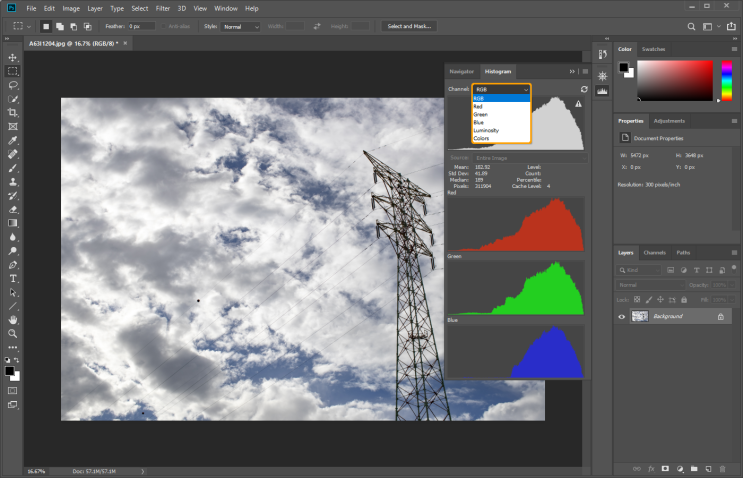This screenshot has height=478, width=743.
Task: Select the Move tool
Action: click(13, 57)
